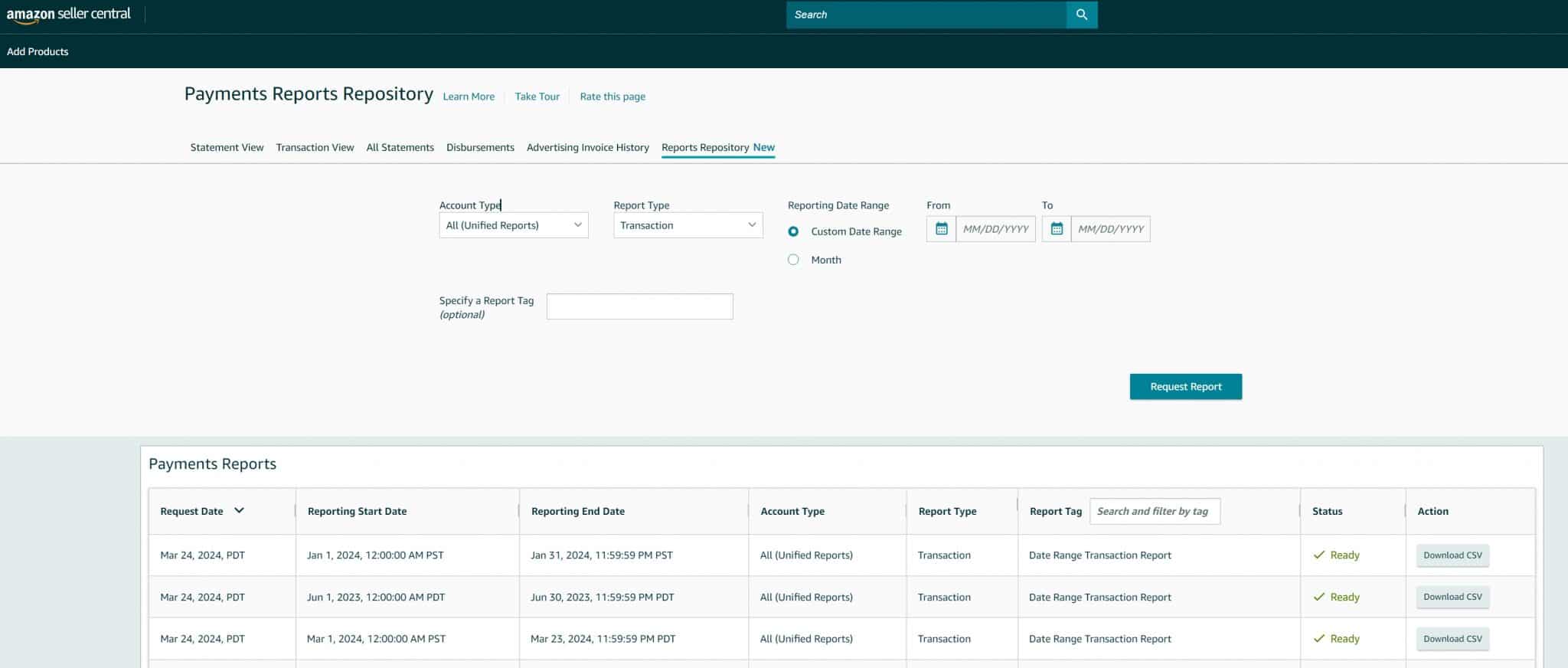Click Ready status in Jun 2023 row
This screenshot has height=668, width=1568.
coord(1337,597)
